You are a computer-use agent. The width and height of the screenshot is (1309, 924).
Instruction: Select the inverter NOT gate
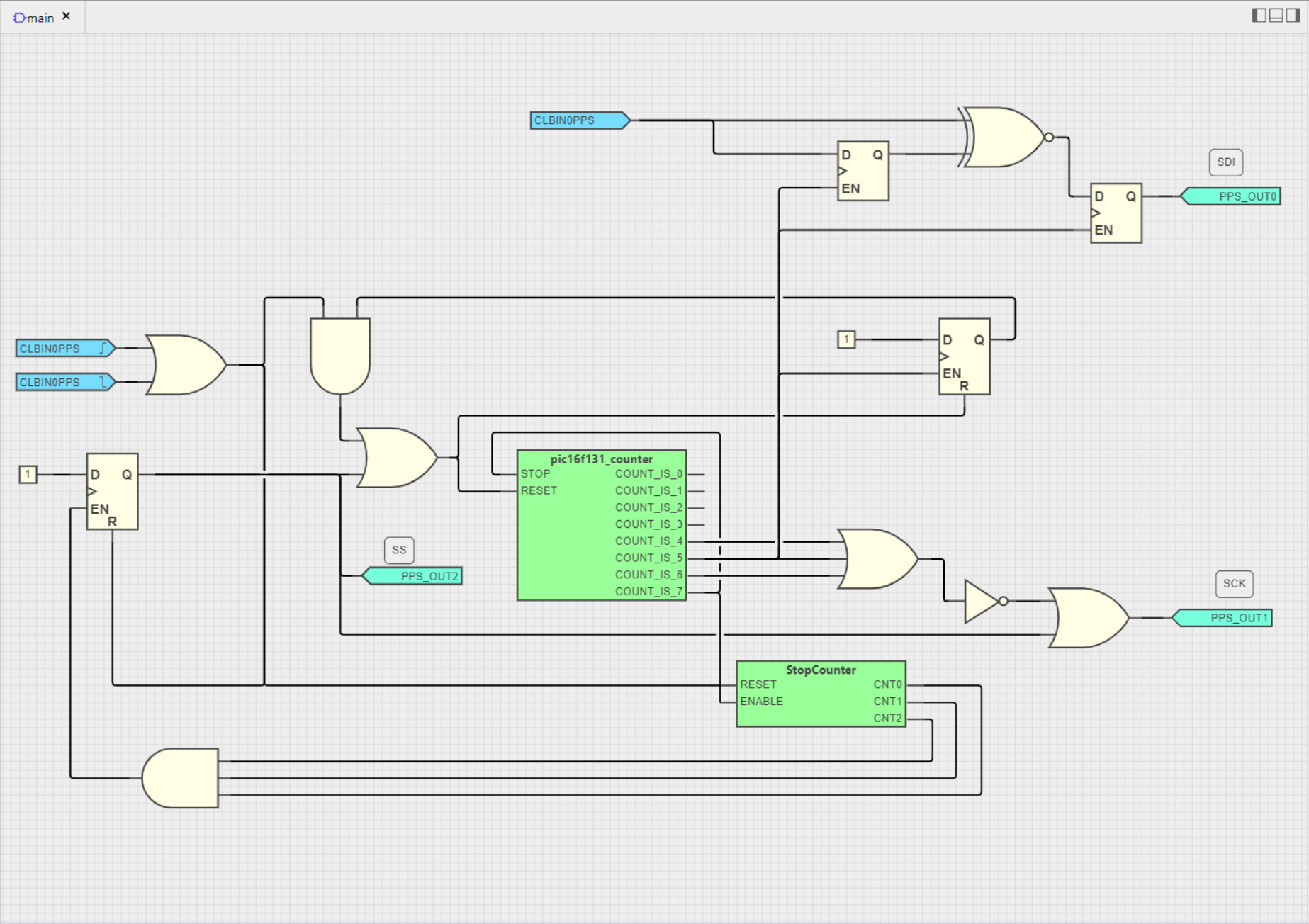tap(986, 602)
